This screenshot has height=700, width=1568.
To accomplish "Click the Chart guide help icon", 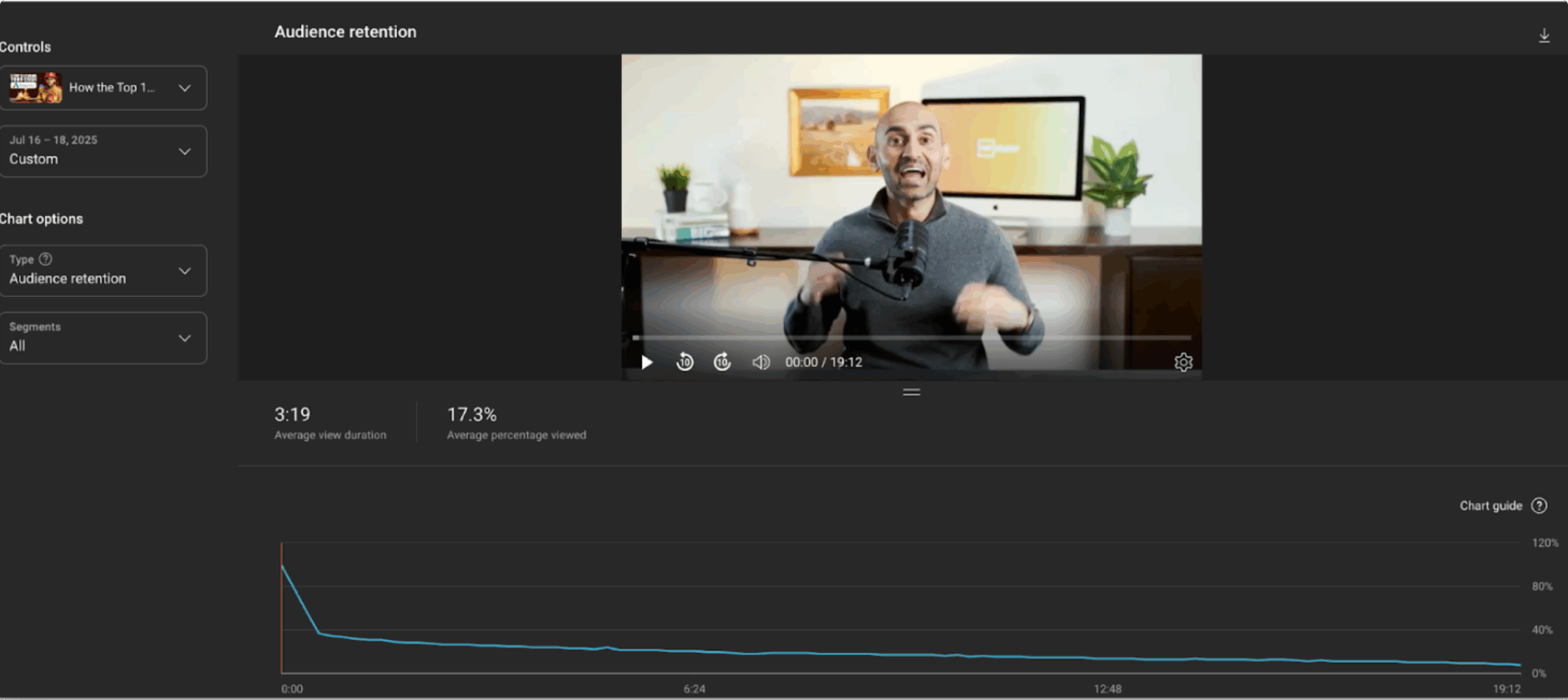I will pos(1539,506).
